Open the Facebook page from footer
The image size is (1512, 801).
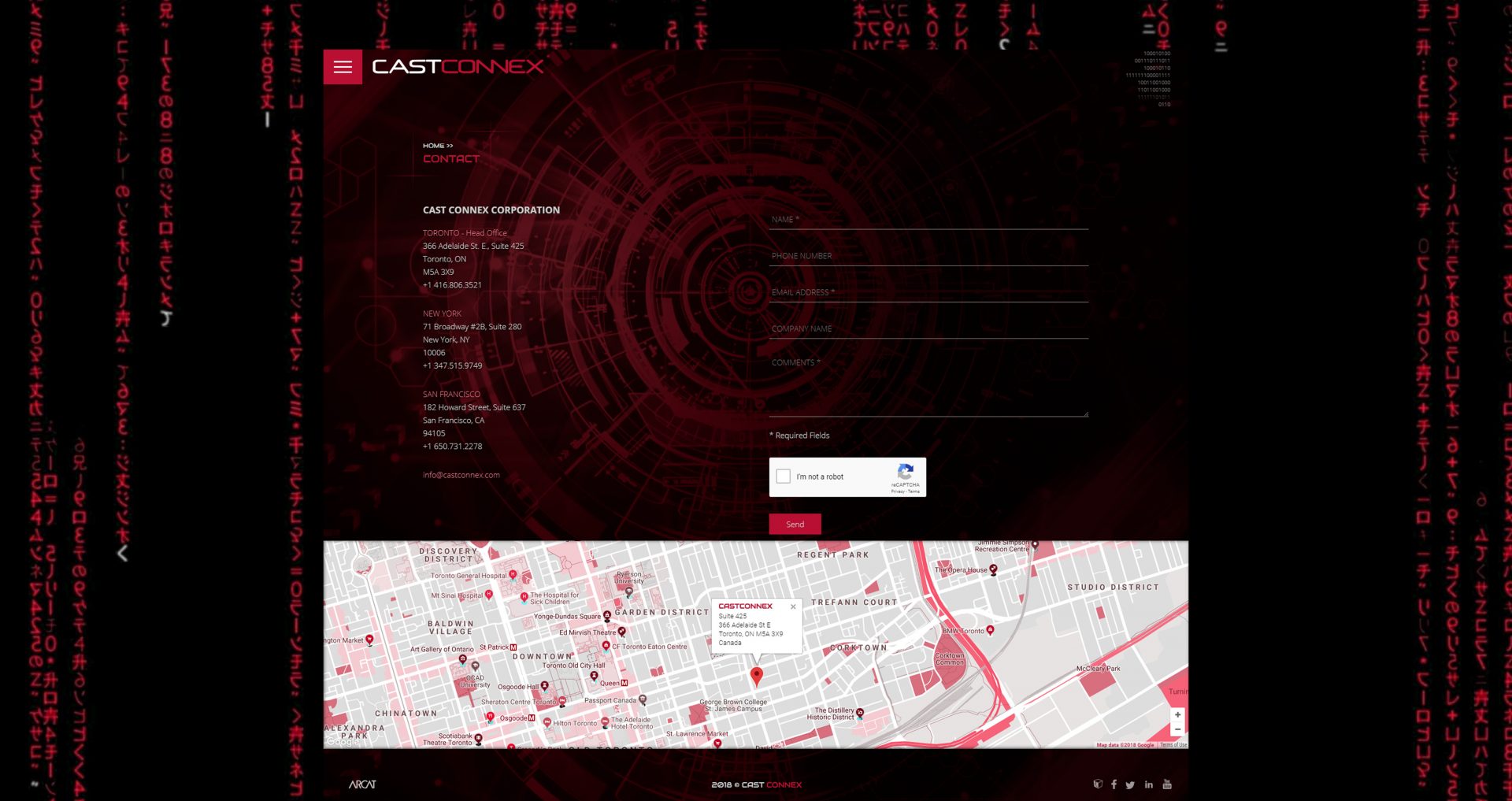(x=1114, y=784)
